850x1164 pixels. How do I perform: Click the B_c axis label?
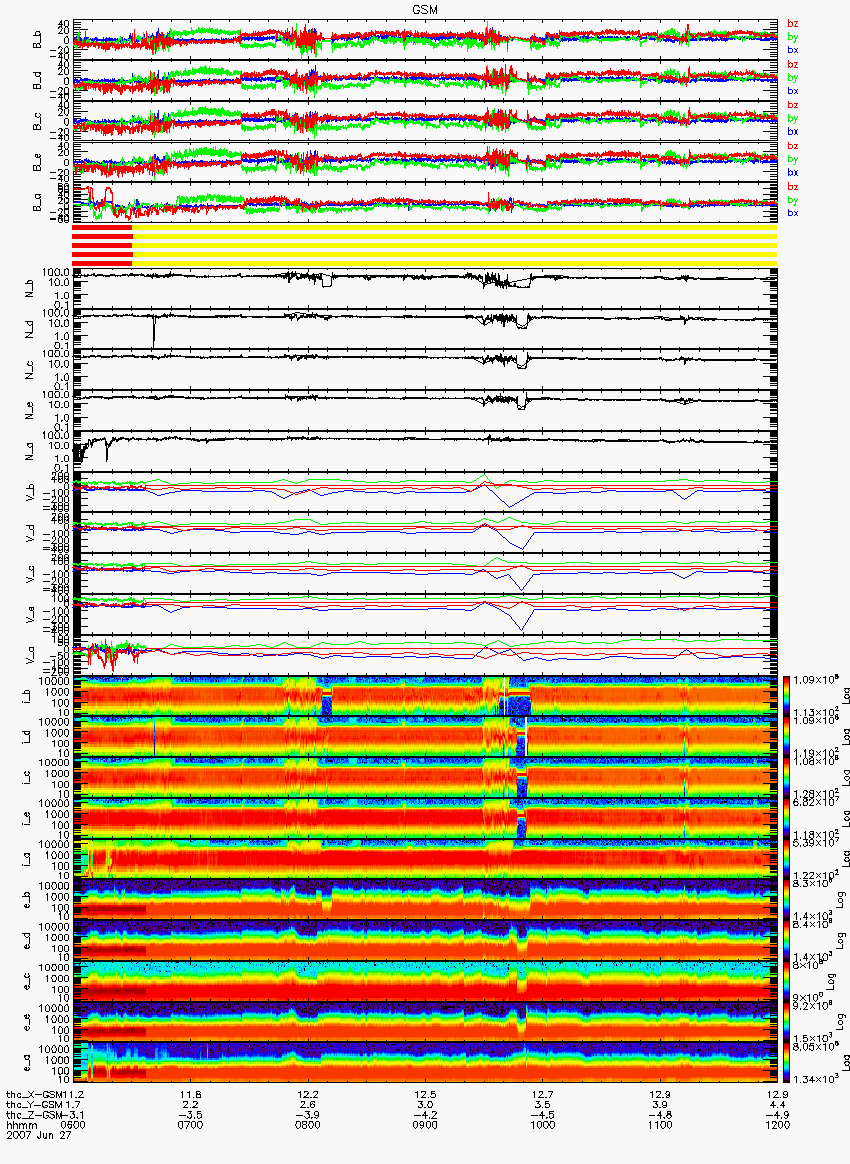click(37, 122)
